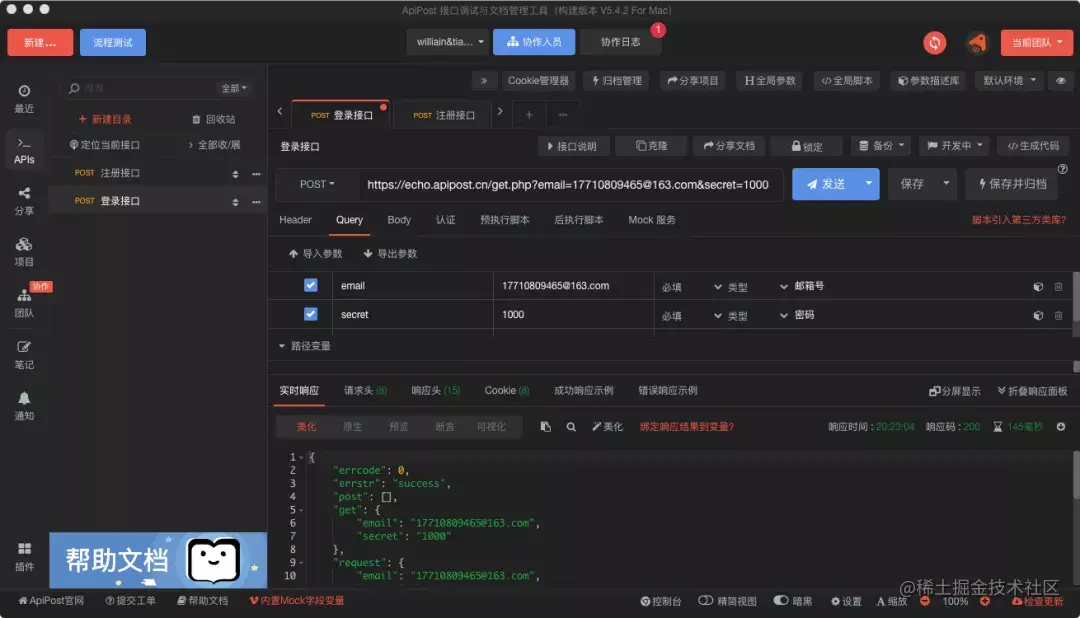Viewport: 1080px width, 618px height.
Task: Click the 流程测试 flow test button
Action: pos(113,43)
